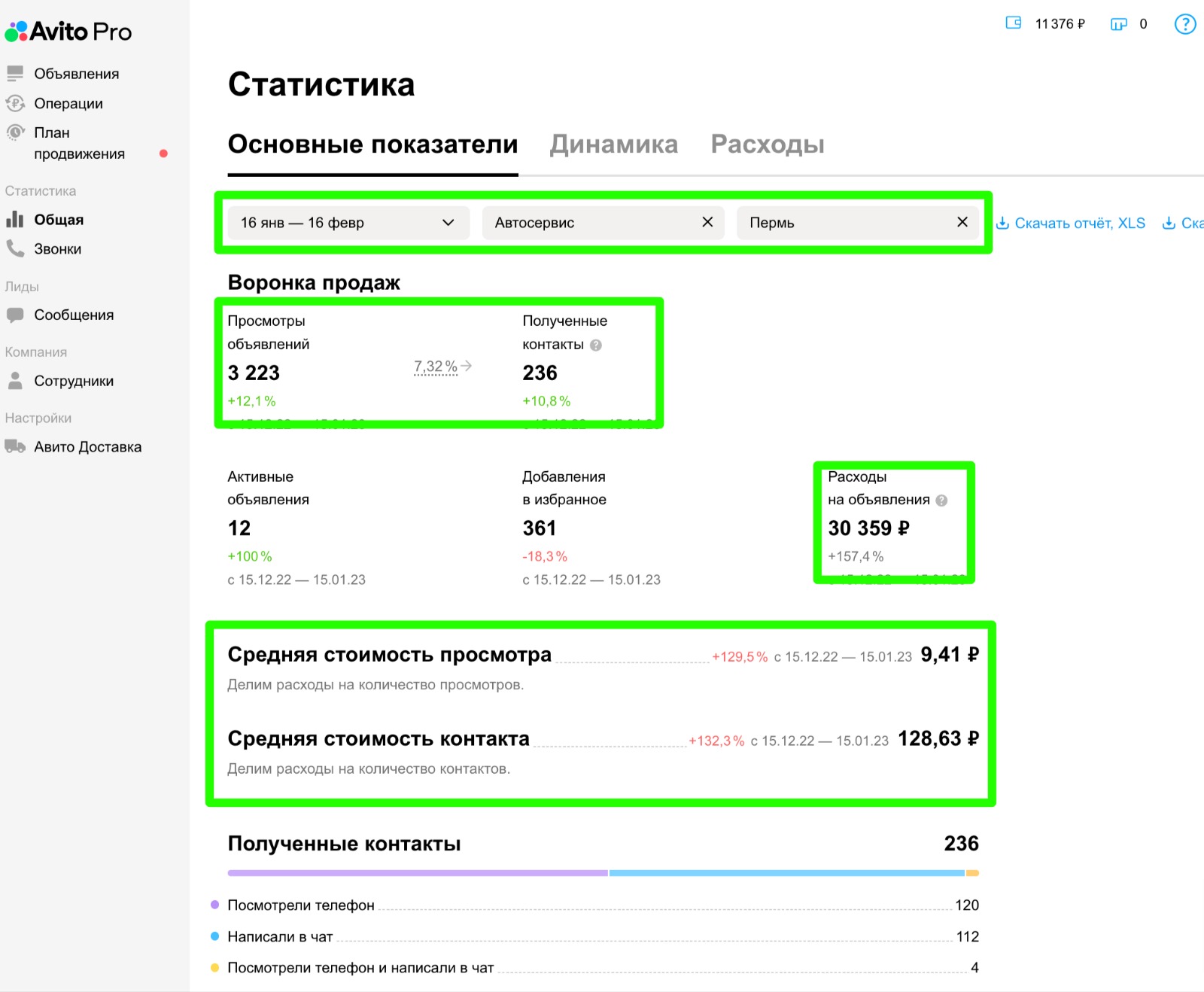The height and width of the screenshot is (992, 1204).
Task: Switch to the Расходы tab
Action: point(768,144)
